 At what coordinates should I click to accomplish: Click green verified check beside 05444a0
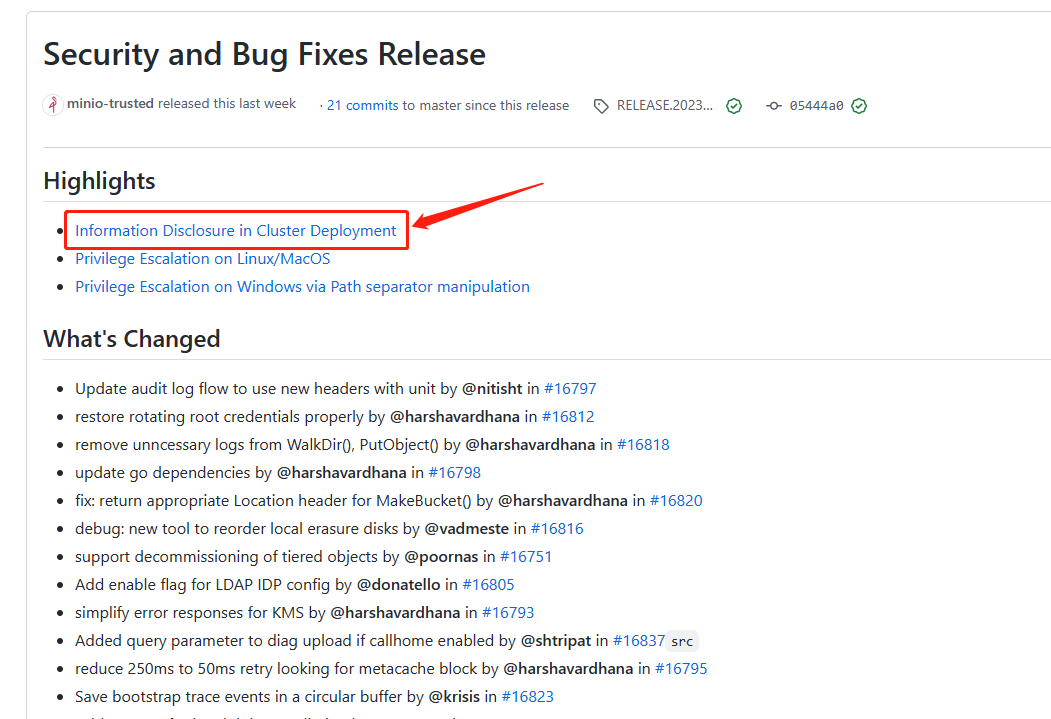[859, 106]
